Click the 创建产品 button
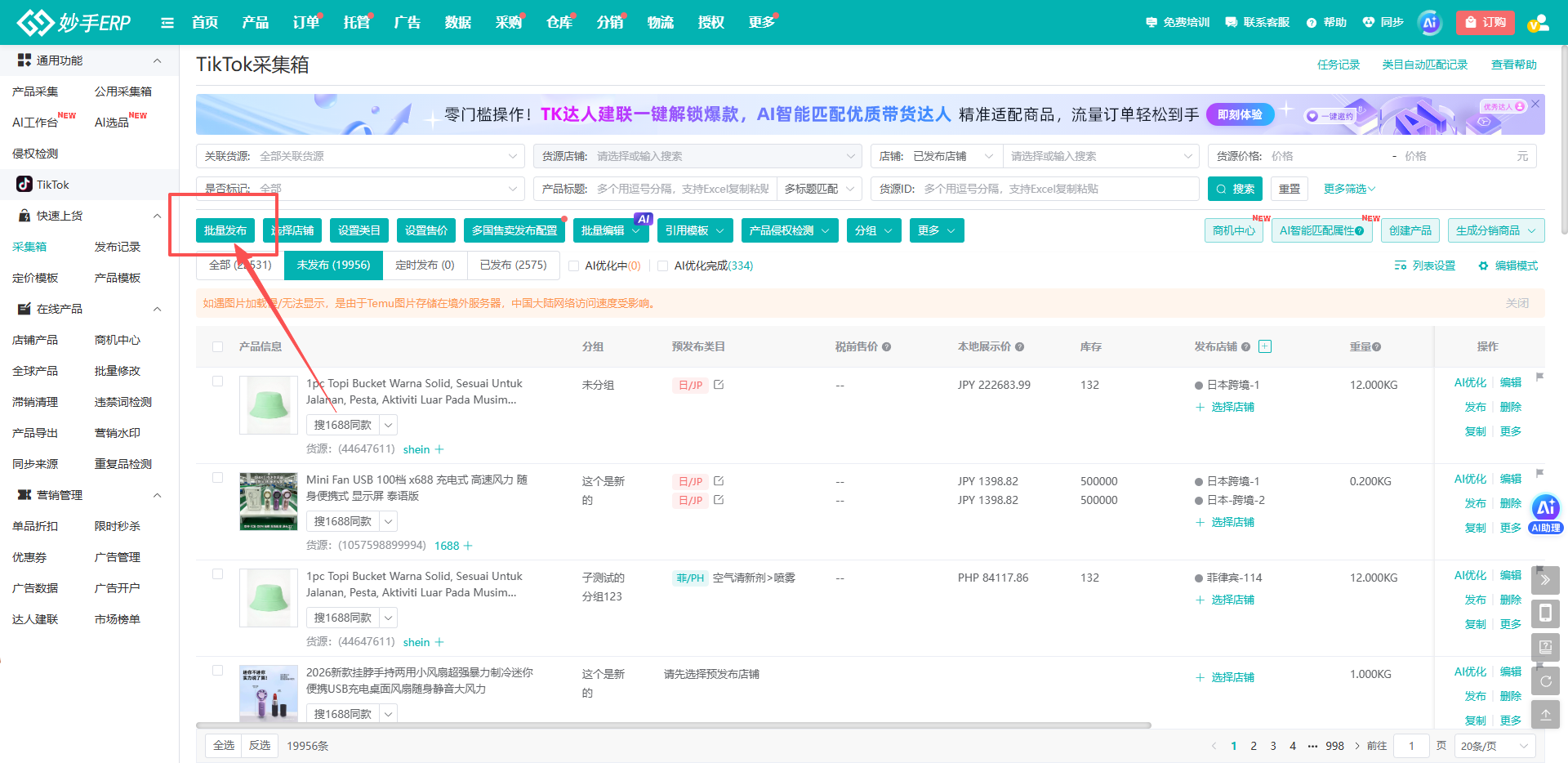1568x763 pixels. (1410, 230)
